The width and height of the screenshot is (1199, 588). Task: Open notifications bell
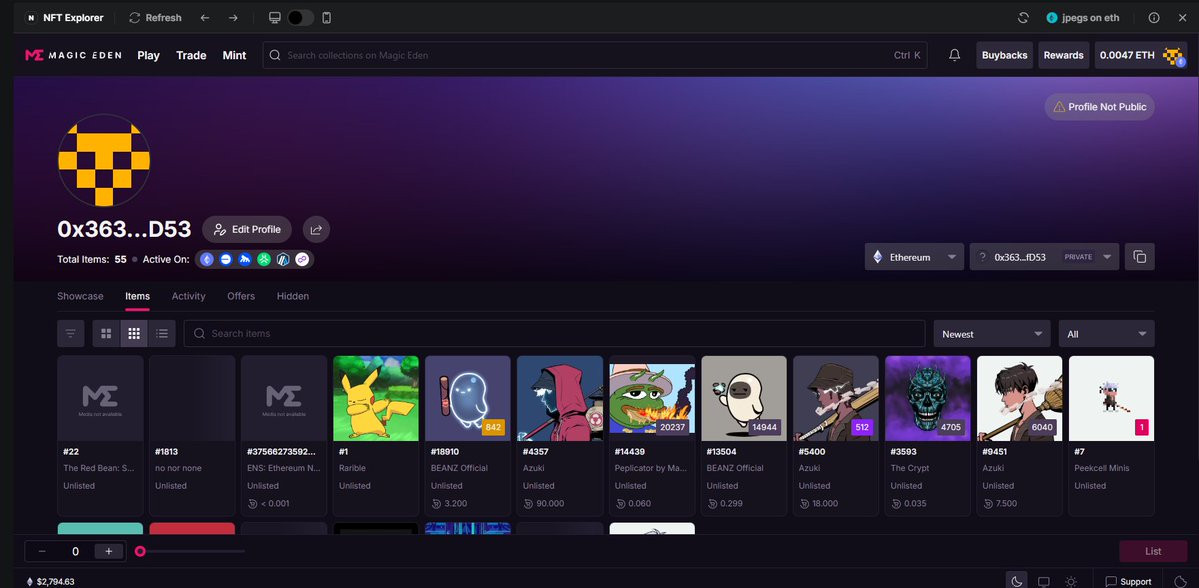pos(954,55)
